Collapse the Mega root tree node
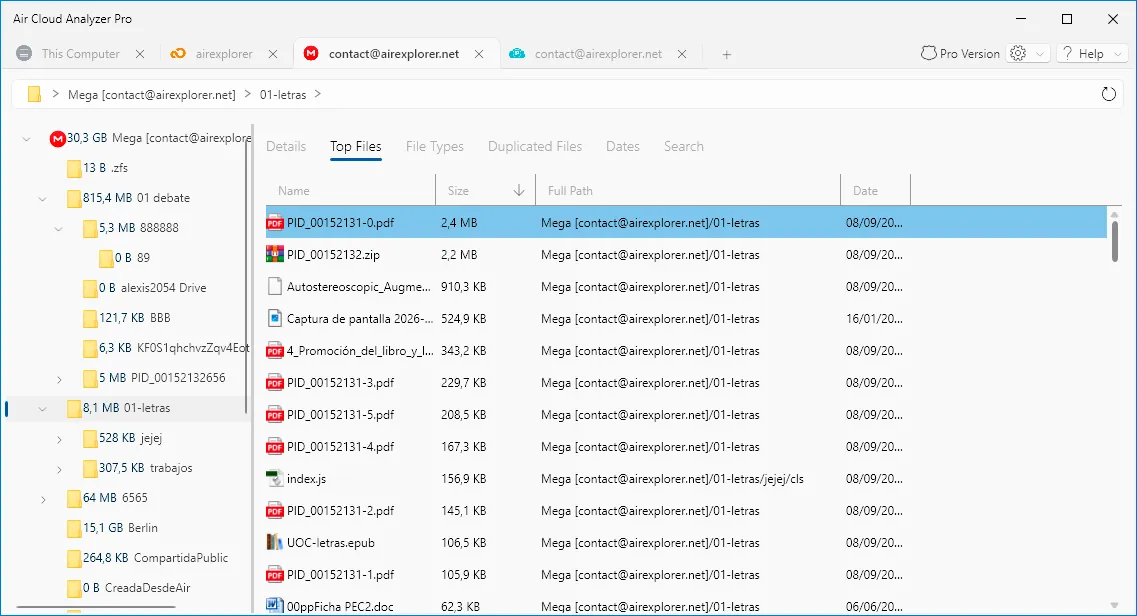Screen dimensions: 1137x616 [x=27, y=138]
